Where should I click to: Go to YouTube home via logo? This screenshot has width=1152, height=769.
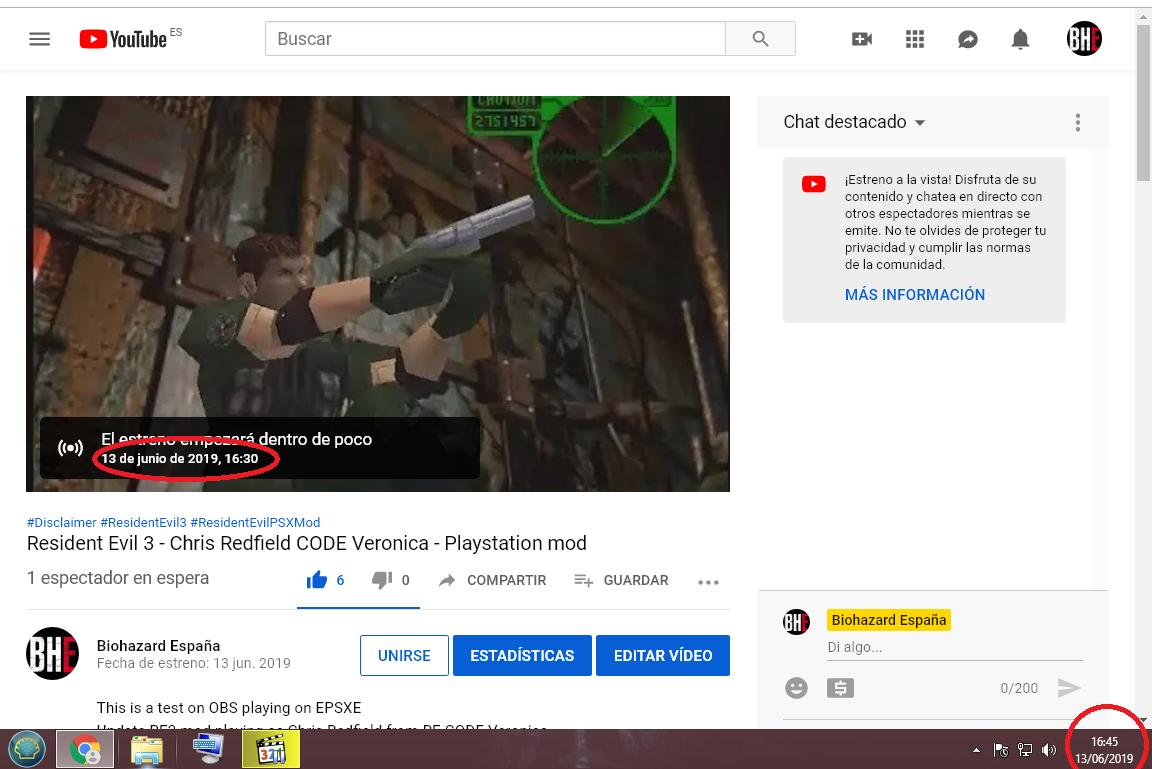(x=123, y=39)
